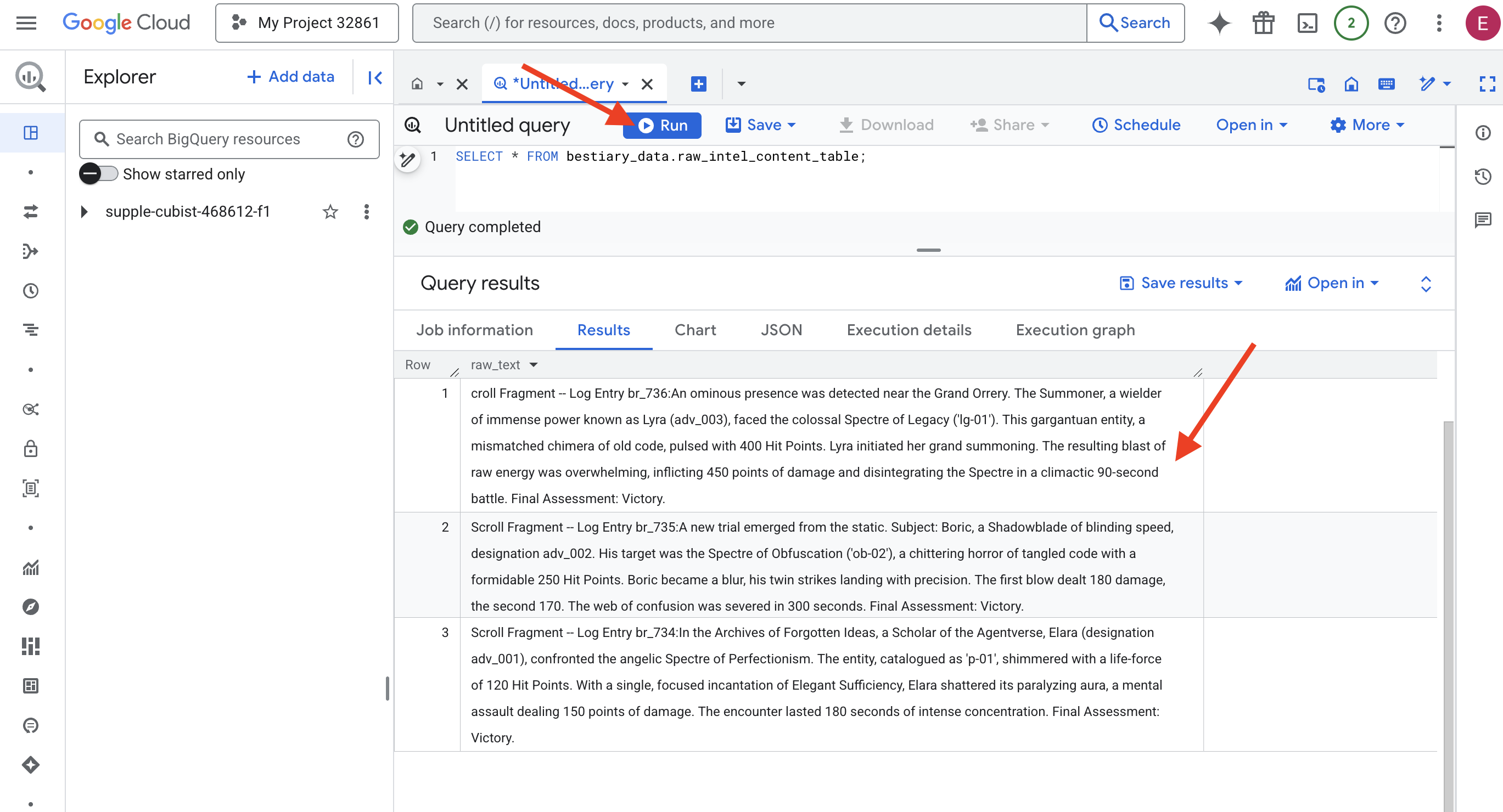Toggle Show starred only switch

99,174
